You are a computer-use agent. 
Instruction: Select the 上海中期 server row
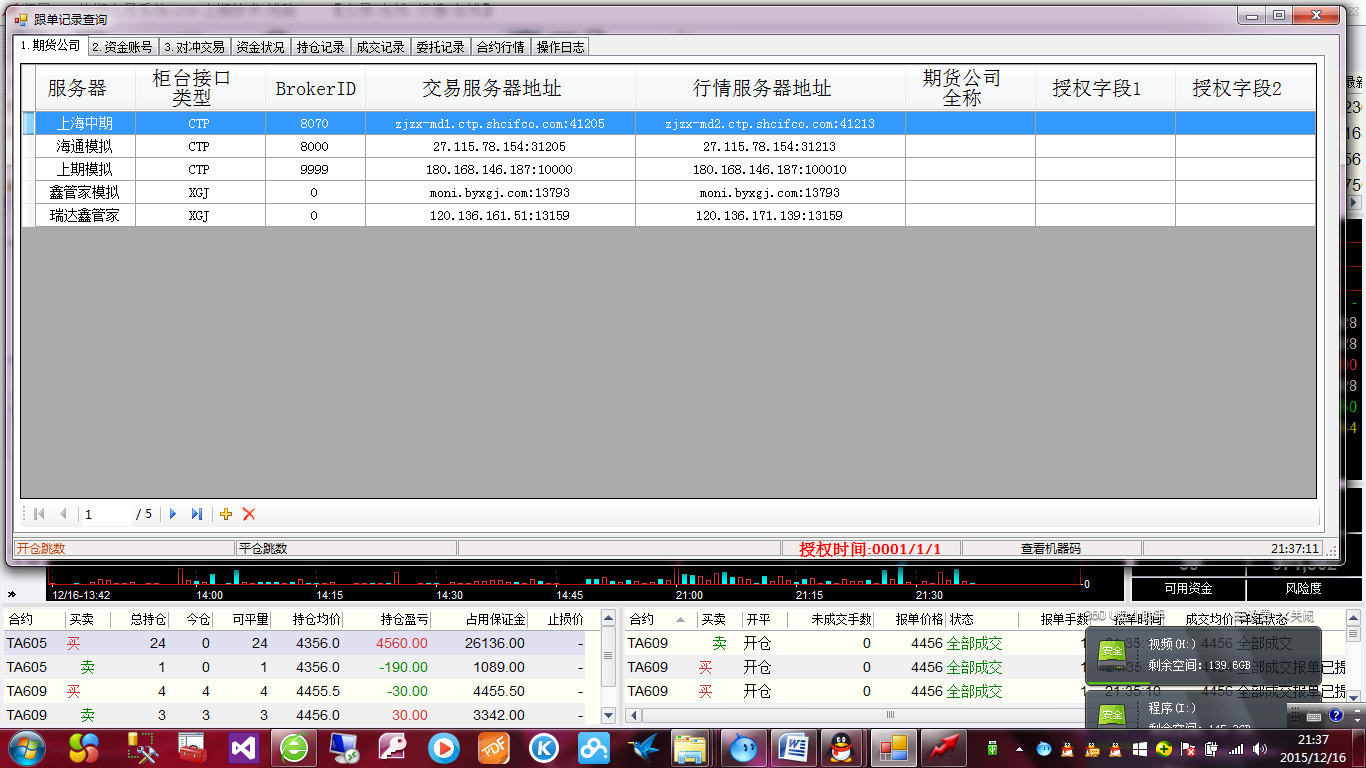click(669, 123)
